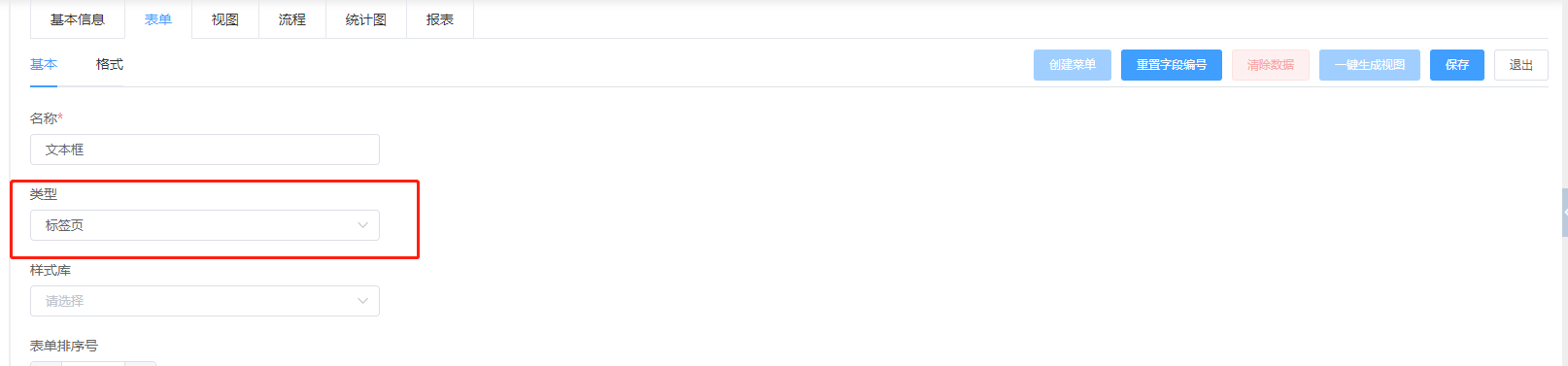This screenshot has height=366, width=1568.
Task: Select the 基本 sub-tab
Action: [x=44, y=64]
